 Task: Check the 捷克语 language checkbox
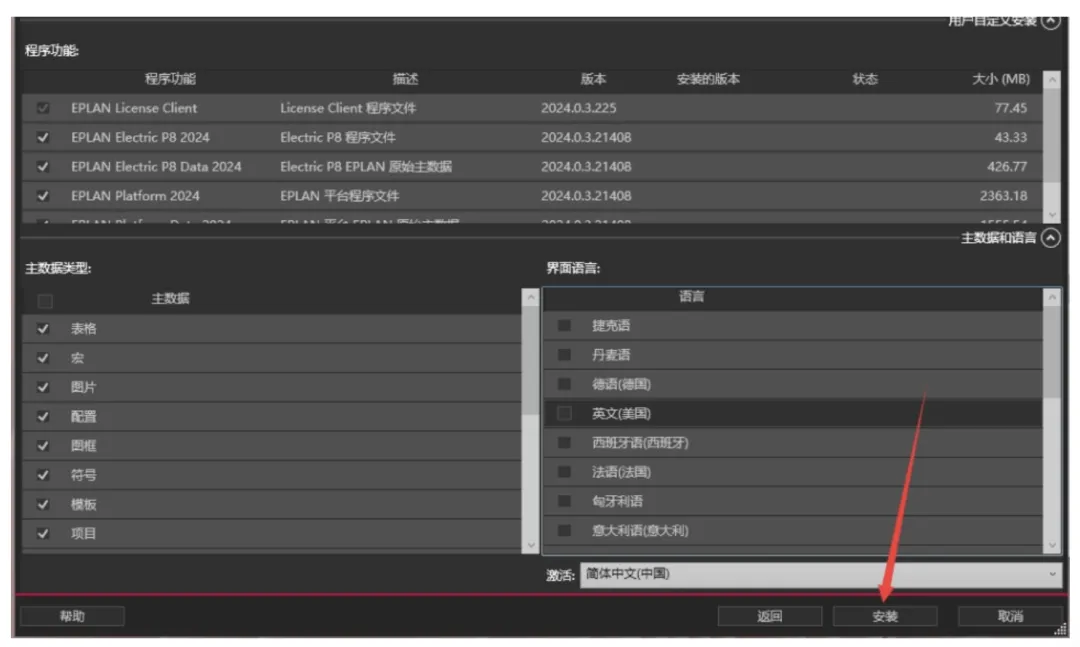tap(564, 325)
